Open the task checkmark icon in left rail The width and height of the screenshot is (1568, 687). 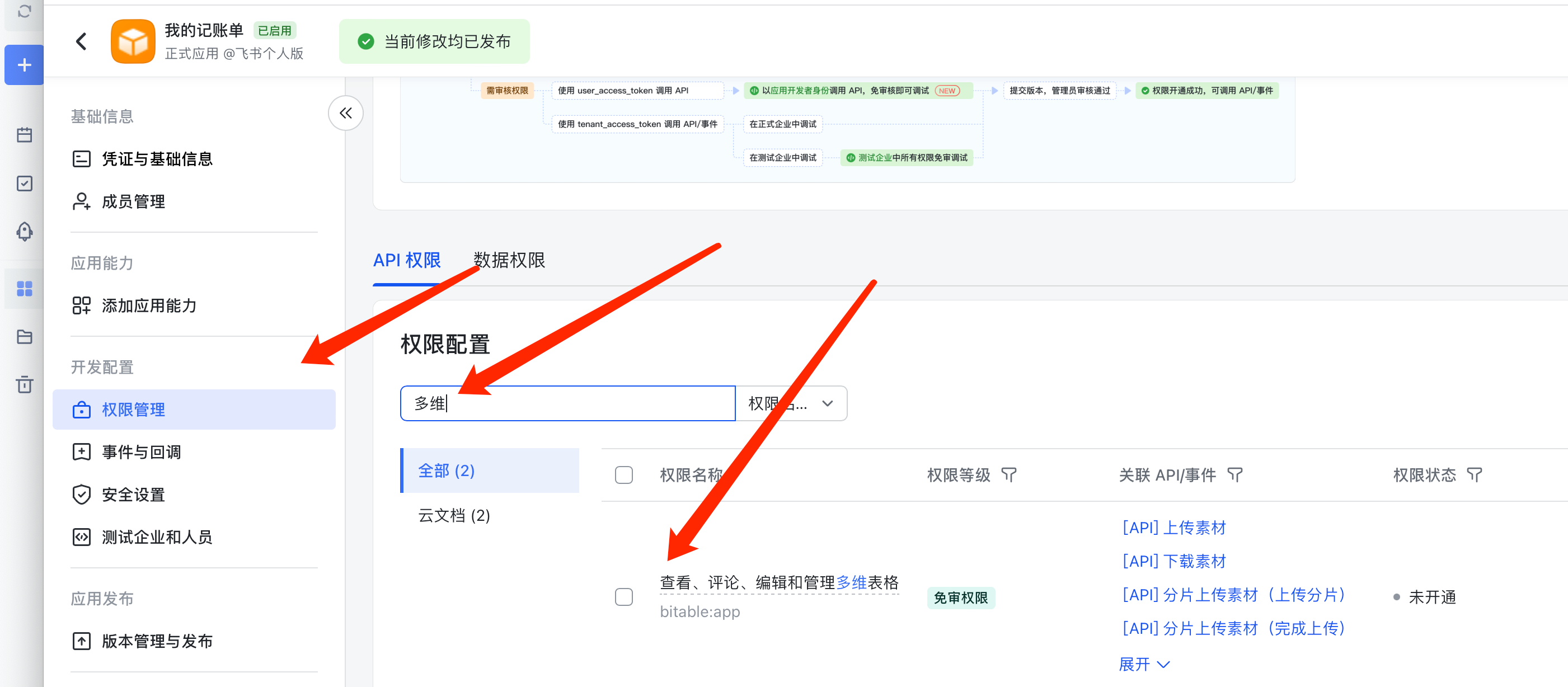[25, 183]
